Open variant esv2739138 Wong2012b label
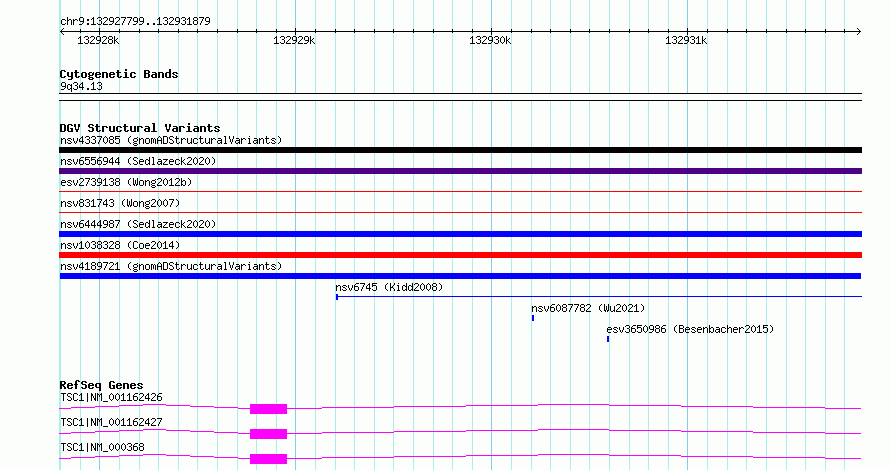The width and height of the screenshot is (890, 470). pyautogui.click(x=126, y=182)
